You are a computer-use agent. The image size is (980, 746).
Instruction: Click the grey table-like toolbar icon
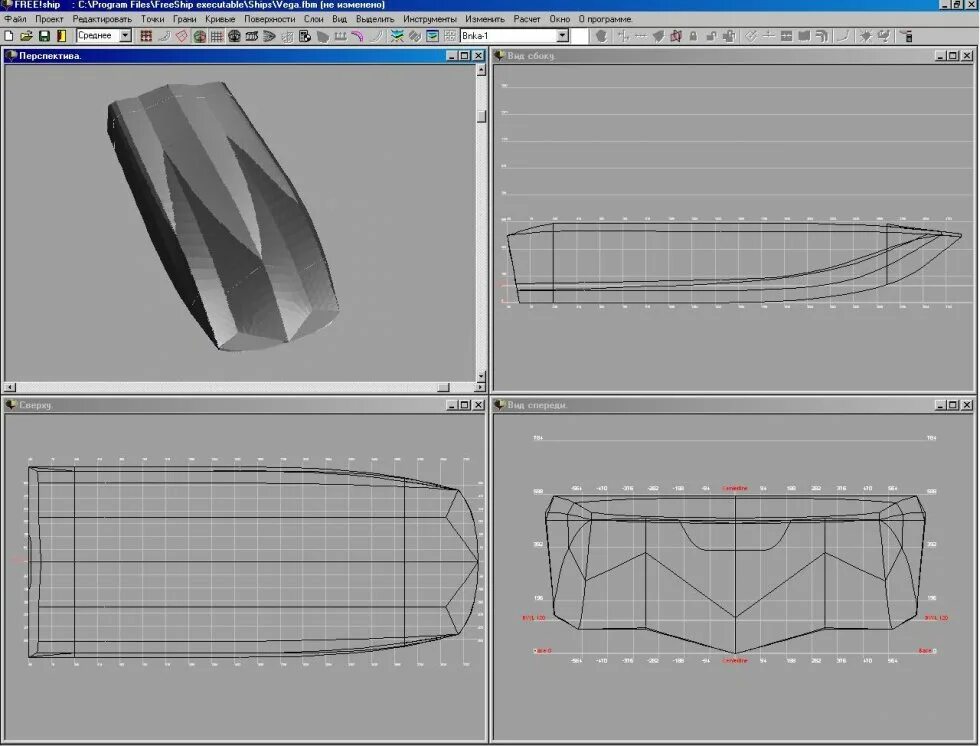[786, 36]
